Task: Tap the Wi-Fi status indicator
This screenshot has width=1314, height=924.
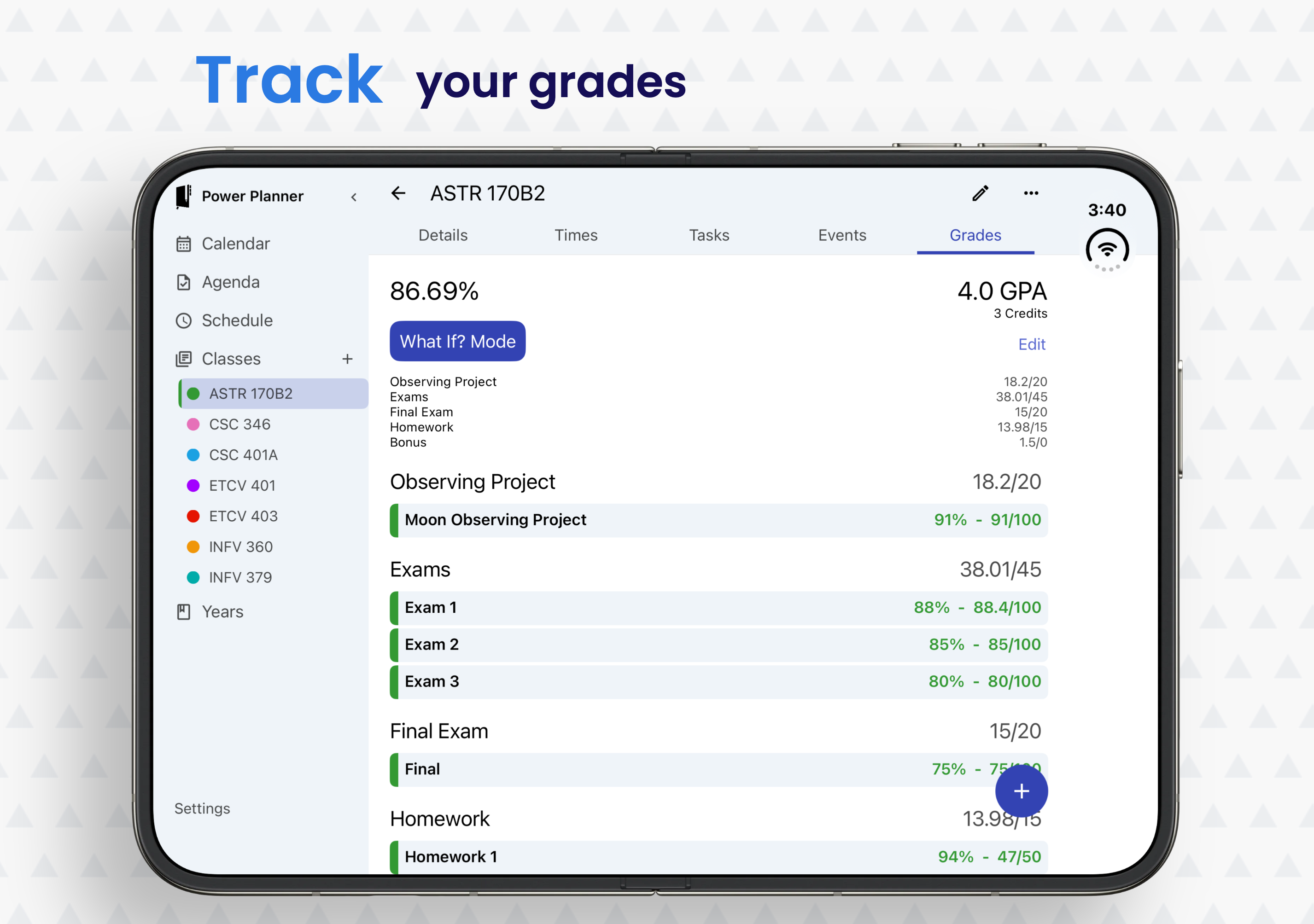Action: [x=1107, y=250]
